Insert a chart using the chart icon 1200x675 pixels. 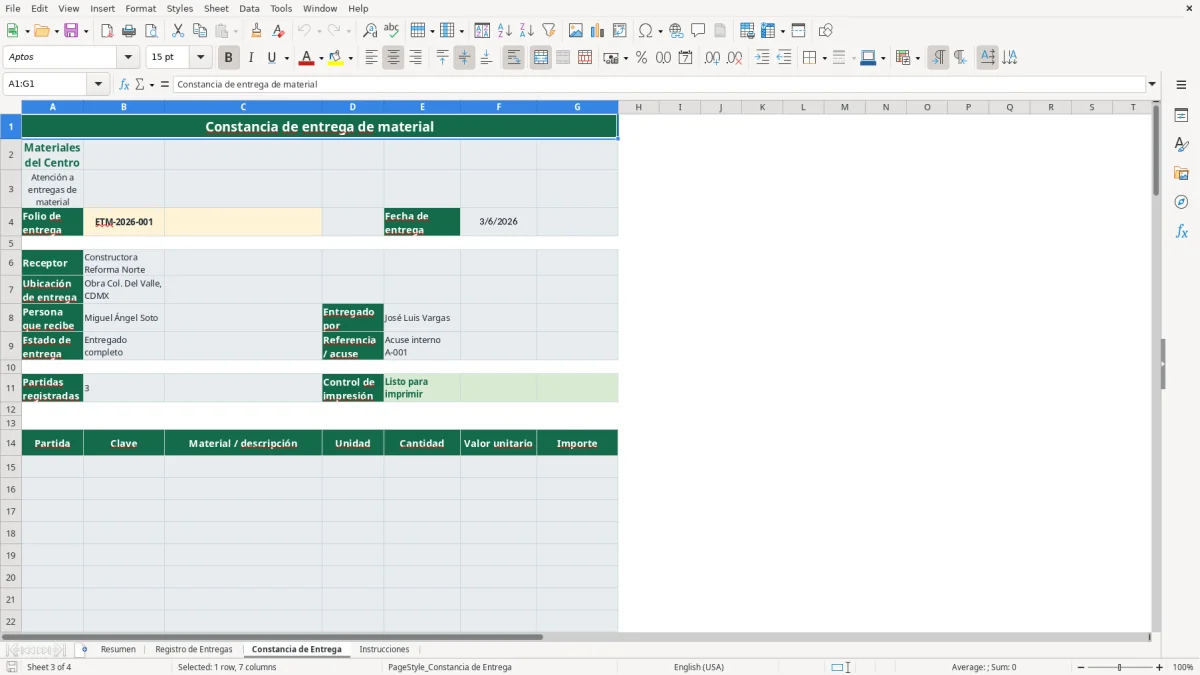598,31
